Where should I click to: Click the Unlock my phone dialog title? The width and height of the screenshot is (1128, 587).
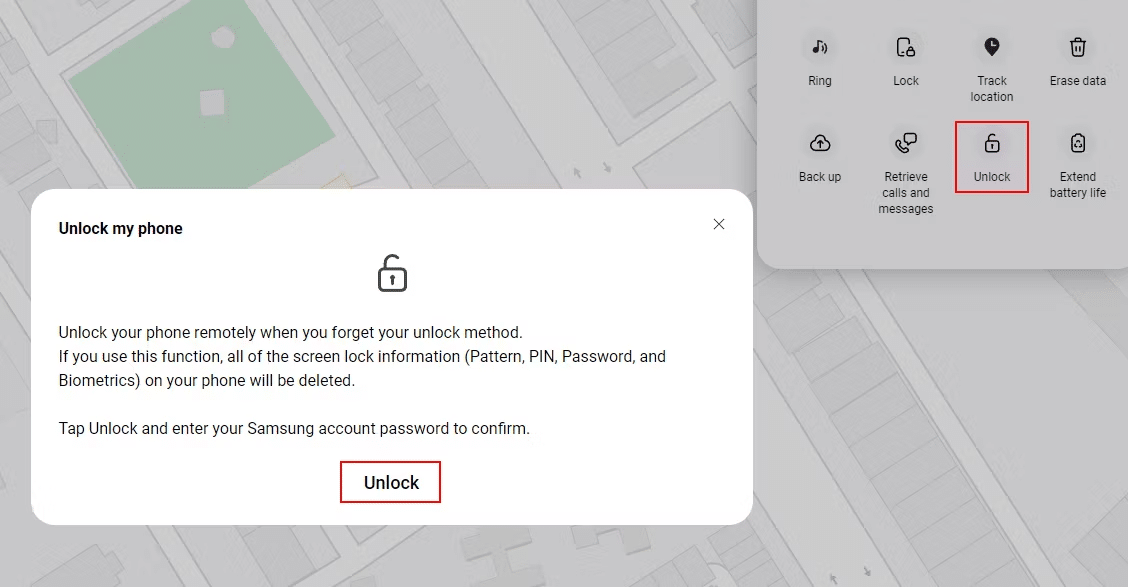120,228
